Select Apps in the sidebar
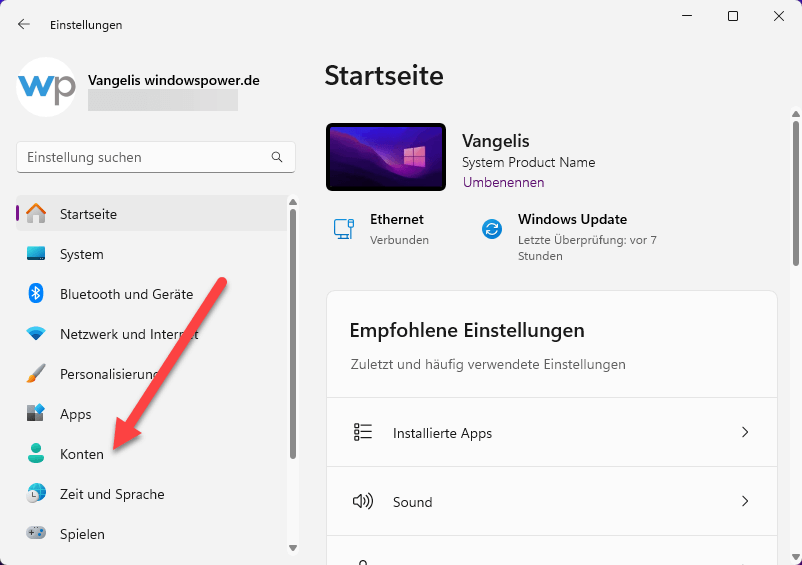The image size is (802, 565). (x=151, y=414)
